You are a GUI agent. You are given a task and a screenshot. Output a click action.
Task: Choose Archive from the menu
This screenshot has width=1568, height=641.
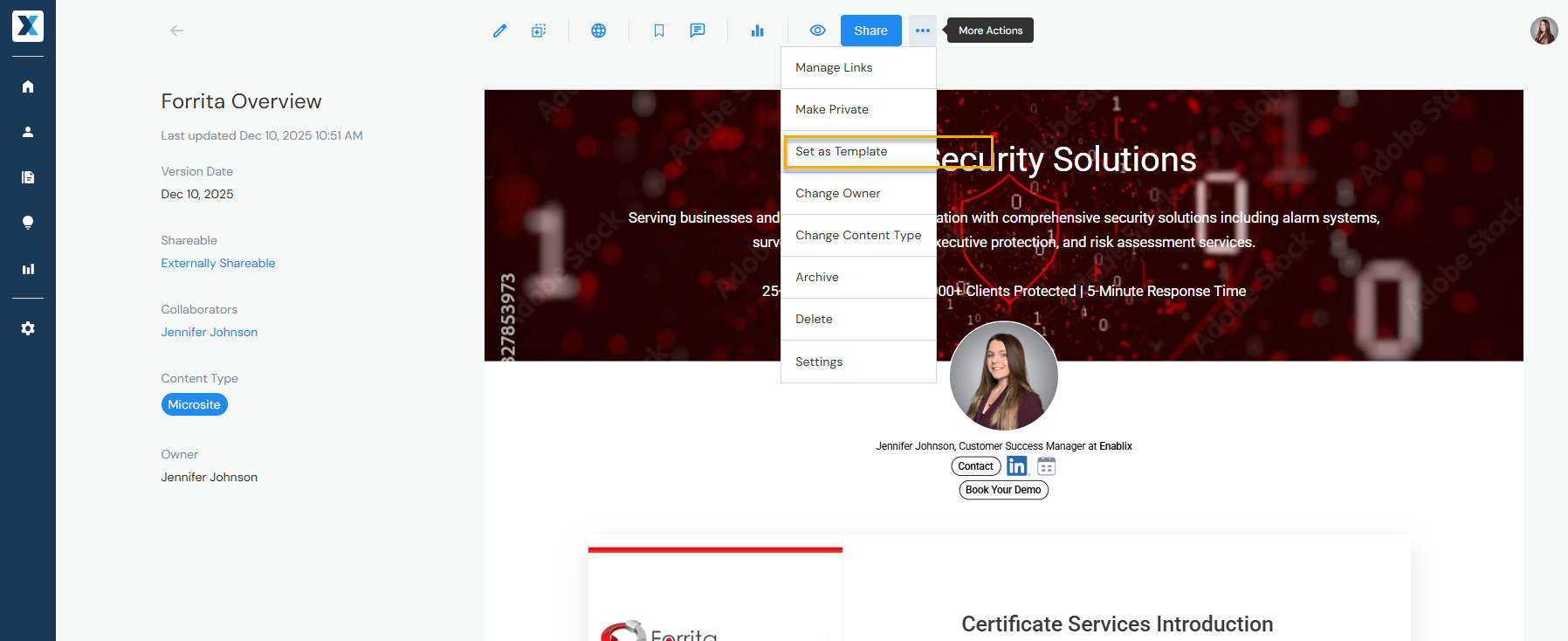click(858, 277)
